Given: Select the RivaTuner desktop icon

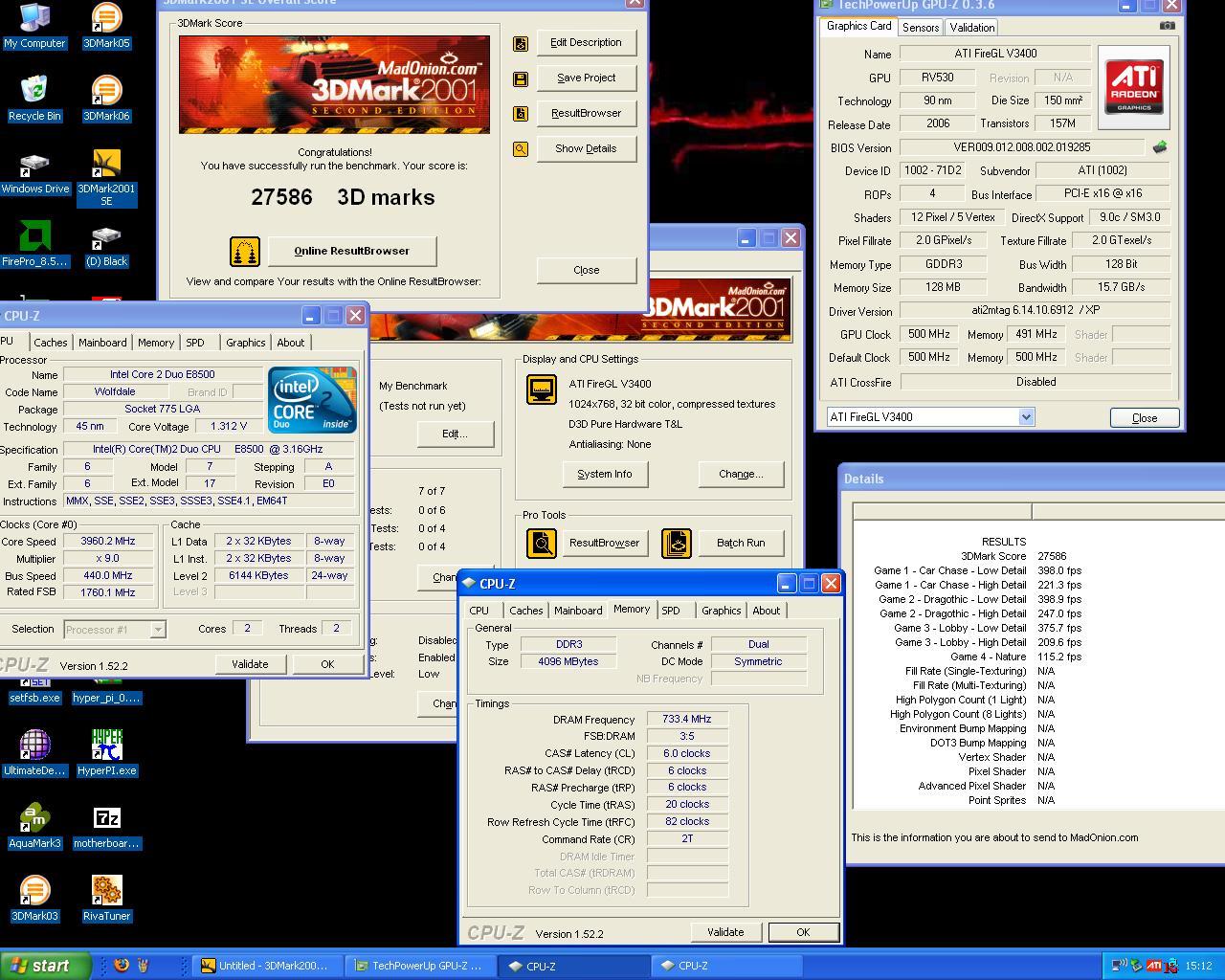Looking at the screenshot, I should coord(106,898).
